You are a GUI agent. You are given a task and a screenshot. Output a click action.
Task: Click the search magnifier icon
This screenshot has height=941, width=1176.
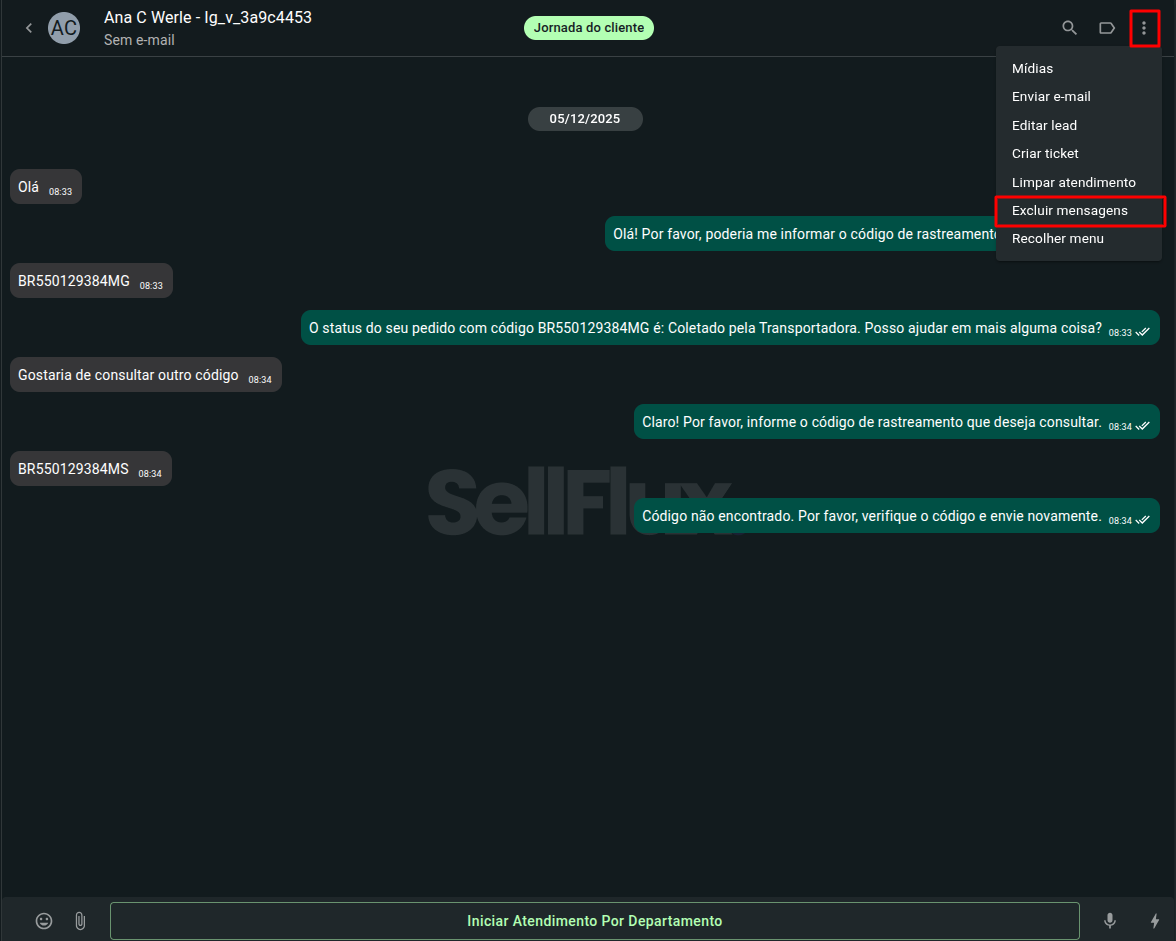pos(1069,28)
